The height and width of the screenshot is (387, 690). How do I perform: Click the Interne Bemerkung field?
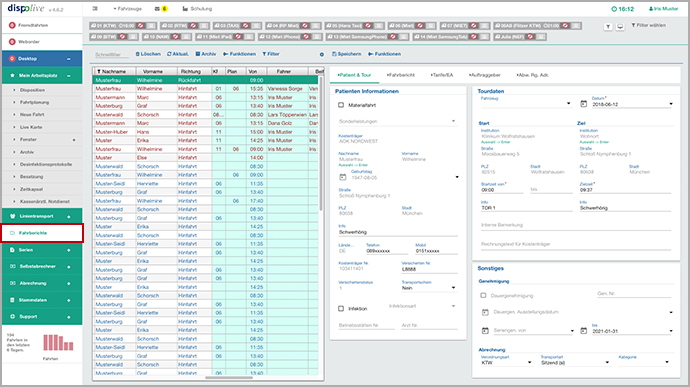click(576, 225)
